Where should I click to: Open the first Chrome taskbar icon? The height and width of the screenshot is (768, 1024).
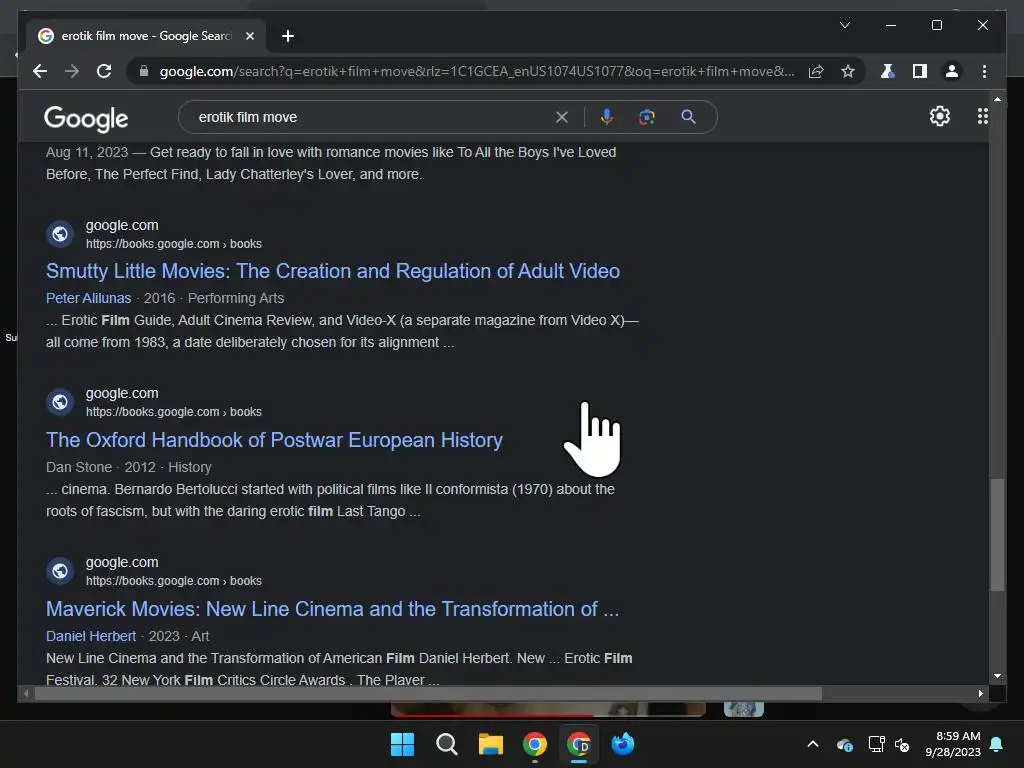click(534, 744)
